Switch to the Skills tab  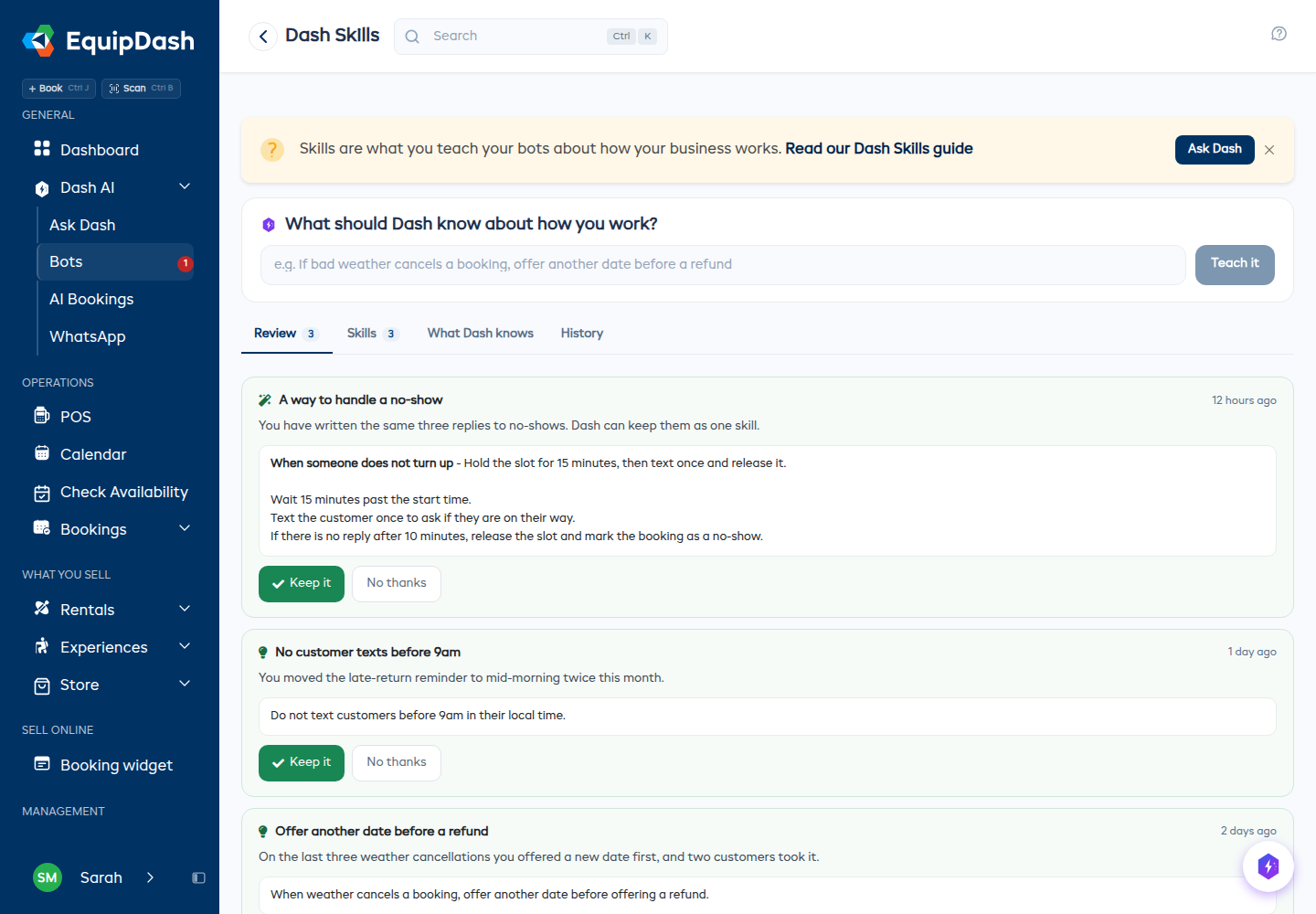pyautogui.click(x=373, y=334)
